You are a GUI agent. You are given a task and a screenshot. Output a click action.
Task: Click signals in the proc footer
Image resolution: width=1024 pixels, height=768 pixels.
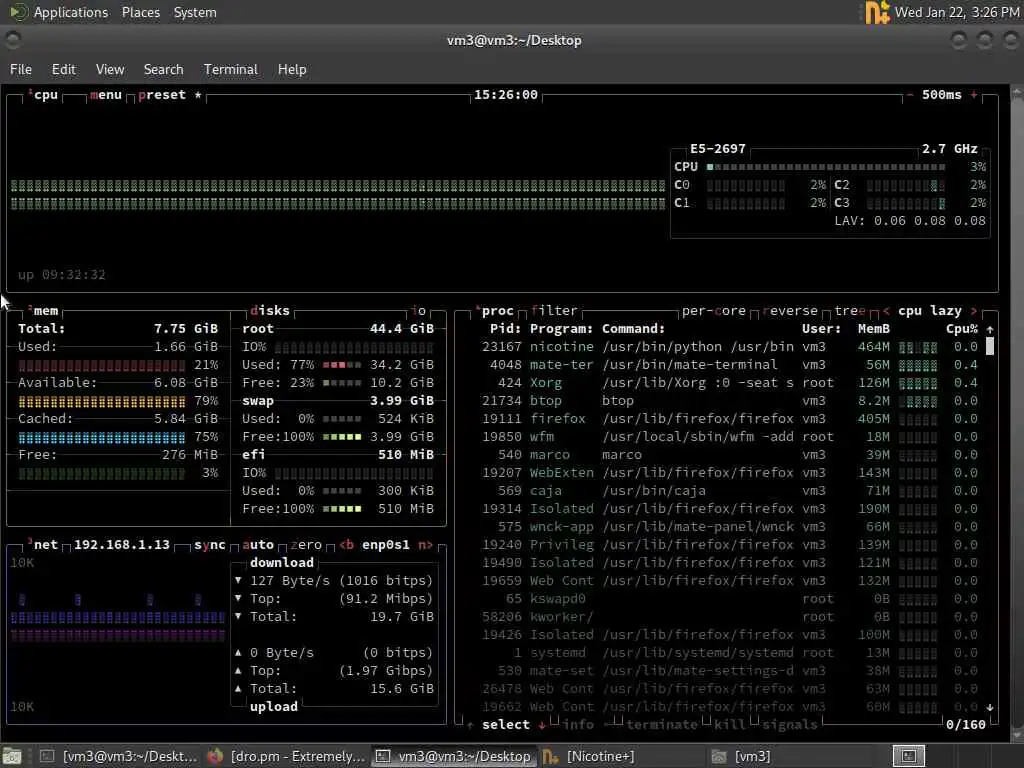pyautogui.click(x=790, y=725)
